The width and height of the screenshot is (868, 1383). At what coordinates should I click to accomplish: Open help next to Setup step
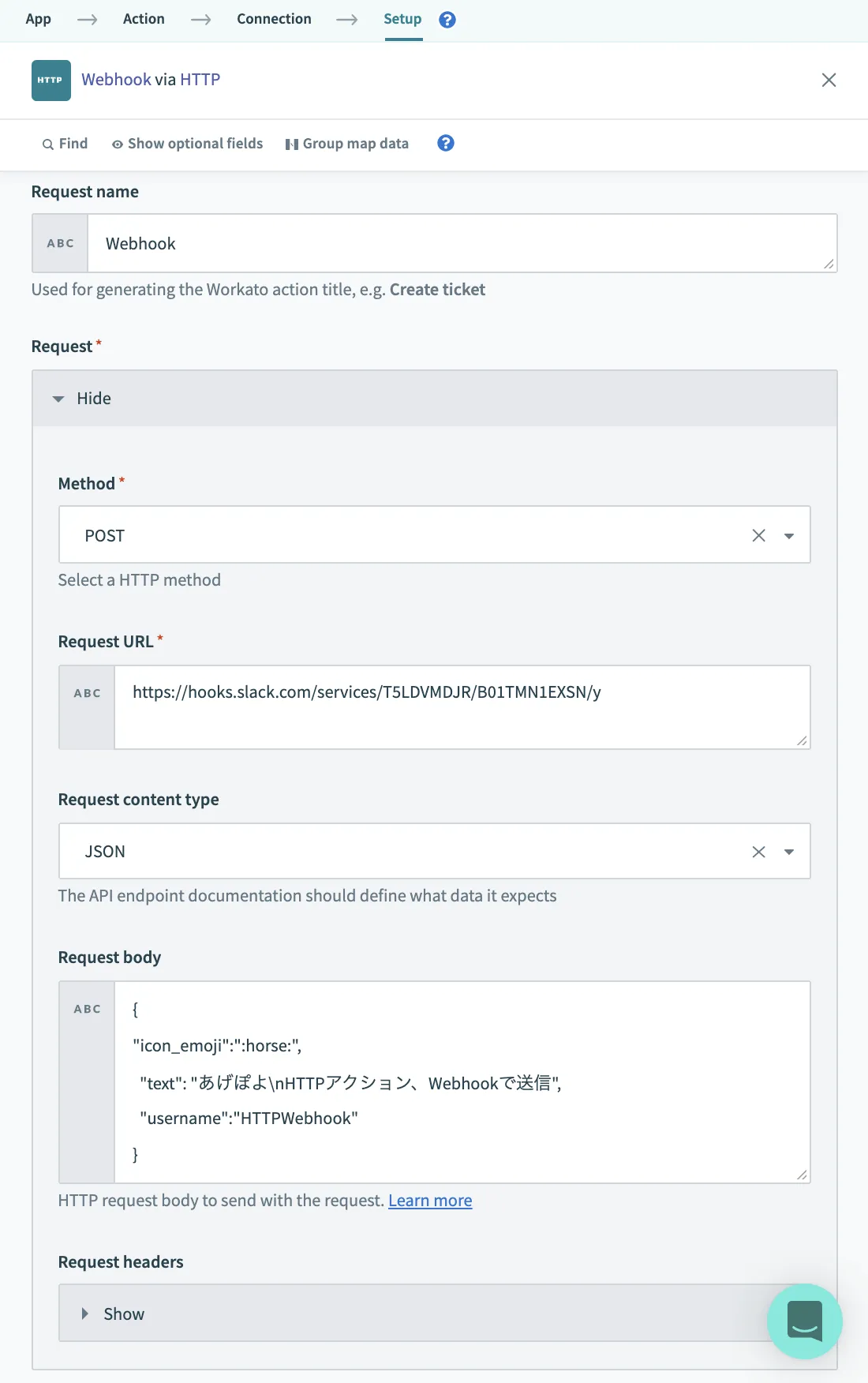click(447, 20)
